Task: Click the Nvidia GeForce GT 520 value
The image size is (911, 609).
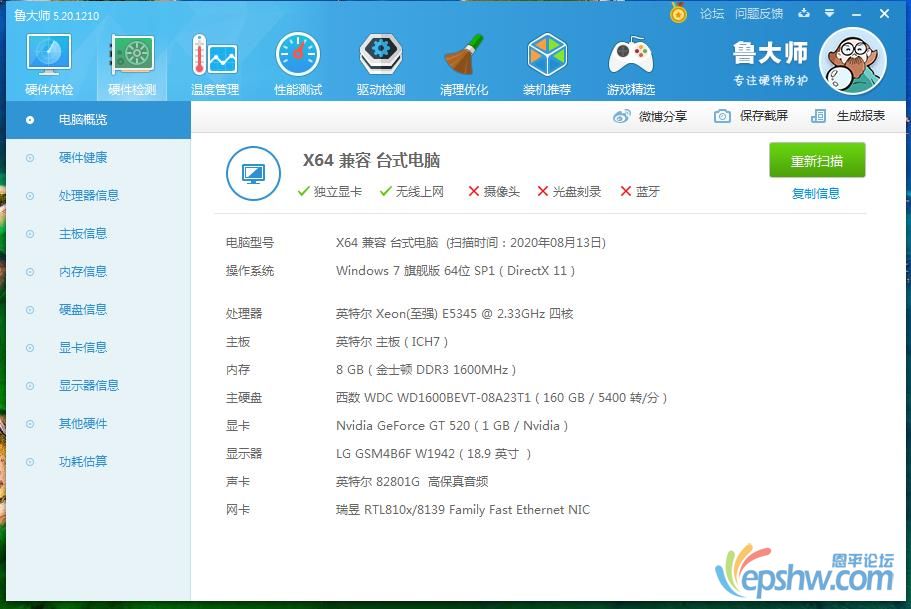Action: click(x=451, y=426)
